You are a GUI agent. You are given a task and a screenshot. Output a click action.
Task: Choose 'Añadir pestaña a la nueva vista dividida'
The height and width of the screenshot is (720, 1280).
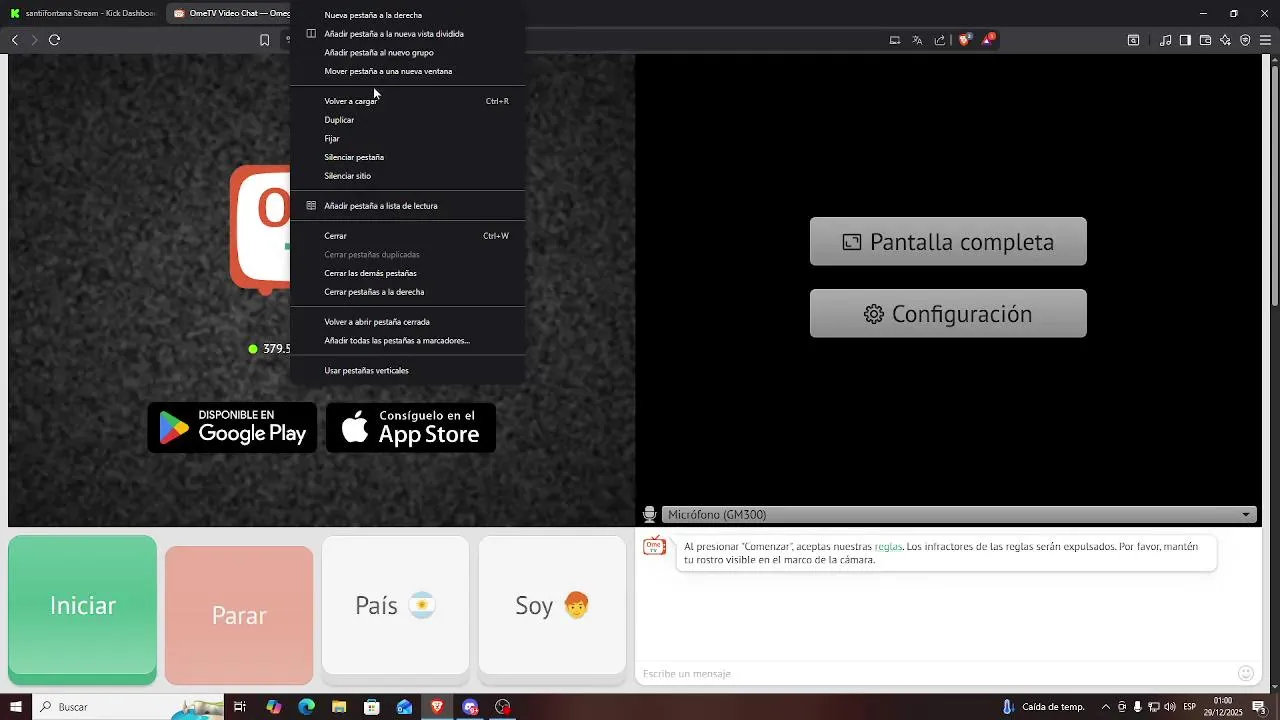[x=407, y=34]
